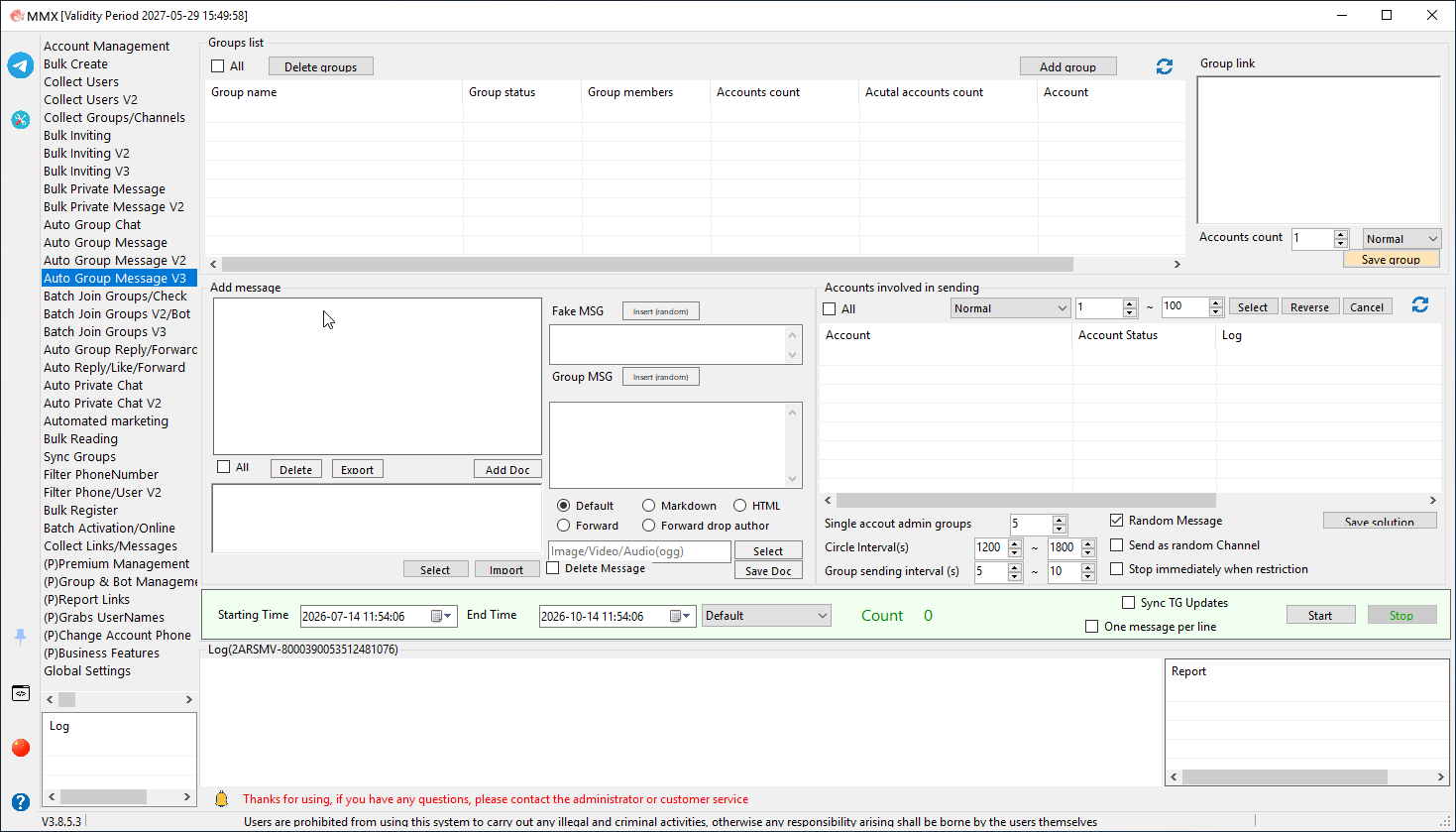Click the blue pin icon in sidebar

pyautogui.click(x=21, y=637)
